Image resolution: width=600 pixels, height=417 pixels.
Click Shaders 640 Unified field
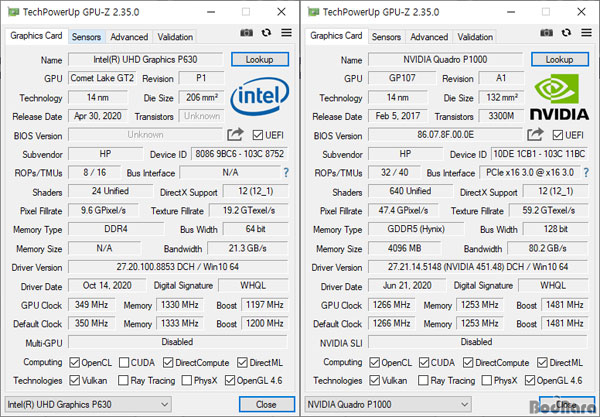[410, 191]
